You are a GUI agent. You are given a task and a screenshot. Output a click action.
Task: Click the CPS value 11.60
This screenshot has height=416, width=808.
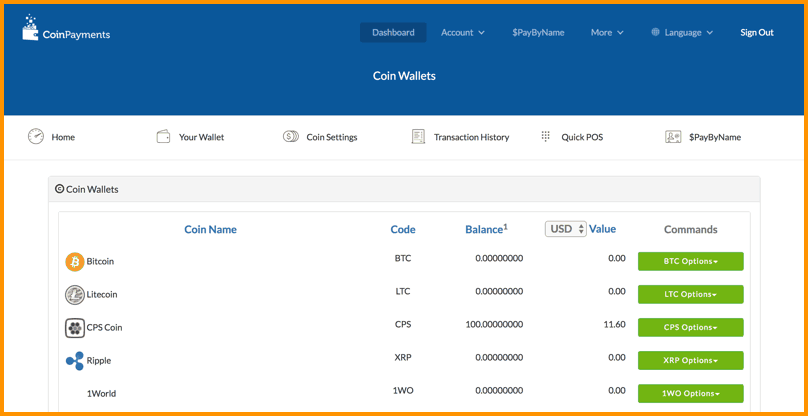tap(616, 324)
